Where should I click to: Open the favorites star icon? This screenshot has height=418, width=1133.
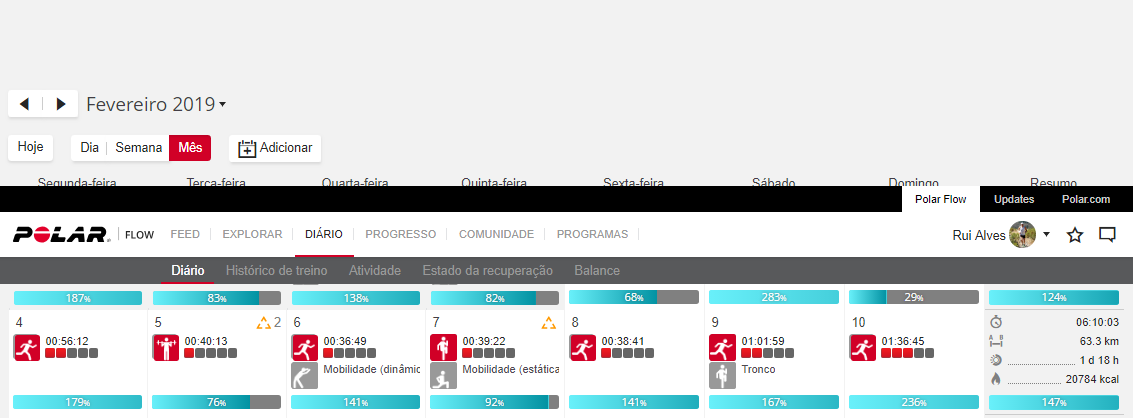click(1075, 235)
